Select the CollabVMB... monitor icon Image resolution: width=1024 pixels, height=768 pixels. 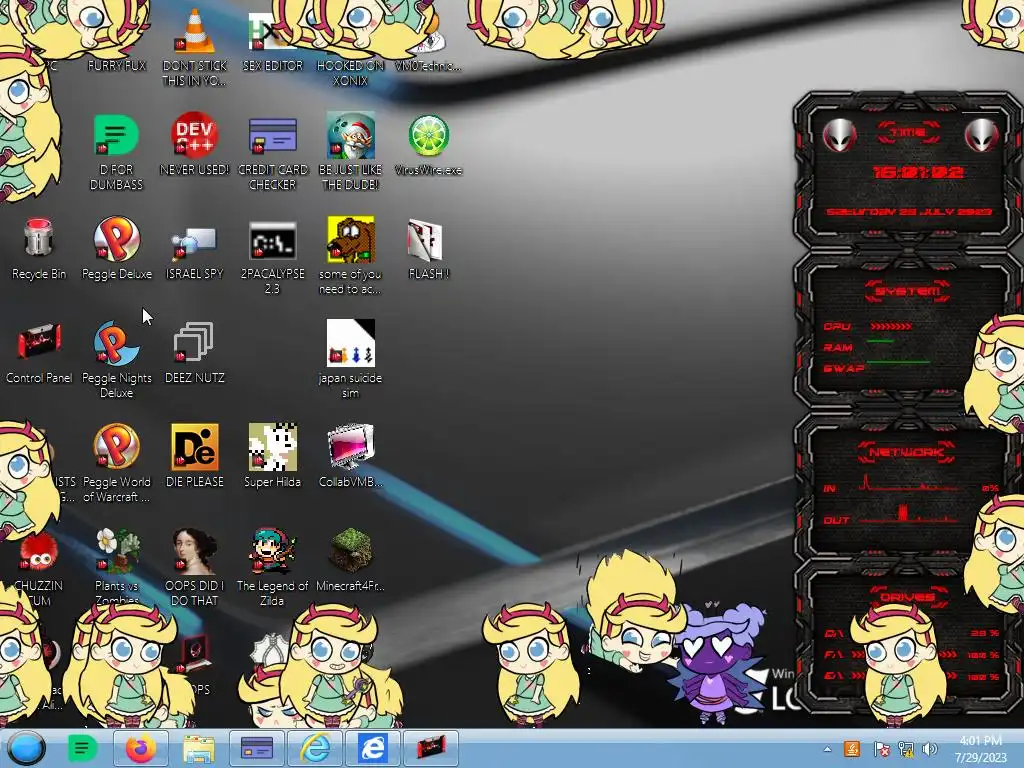351,447
